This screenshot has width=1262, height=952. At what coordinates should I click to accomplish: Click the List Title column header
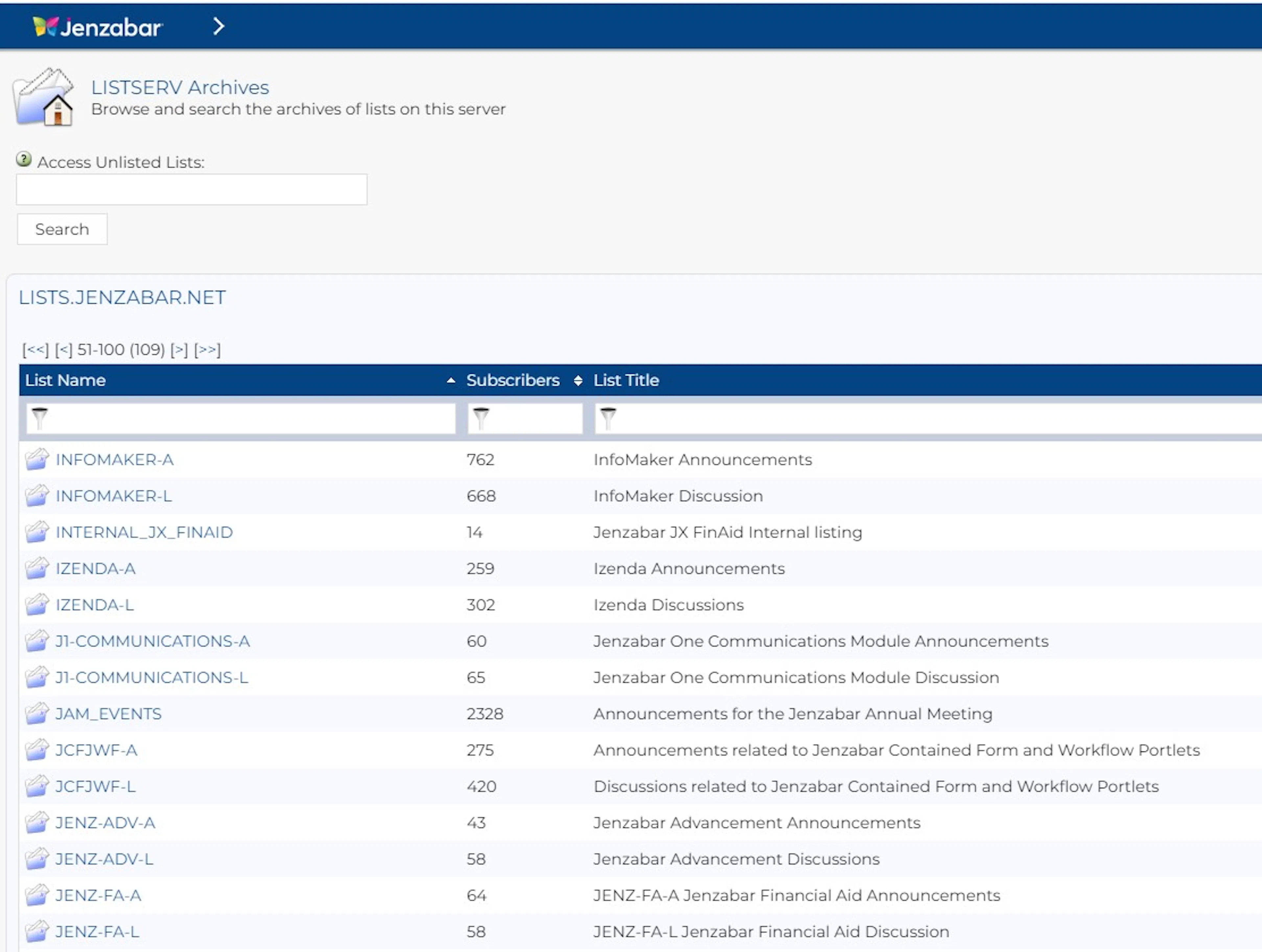tap(626, 381)
